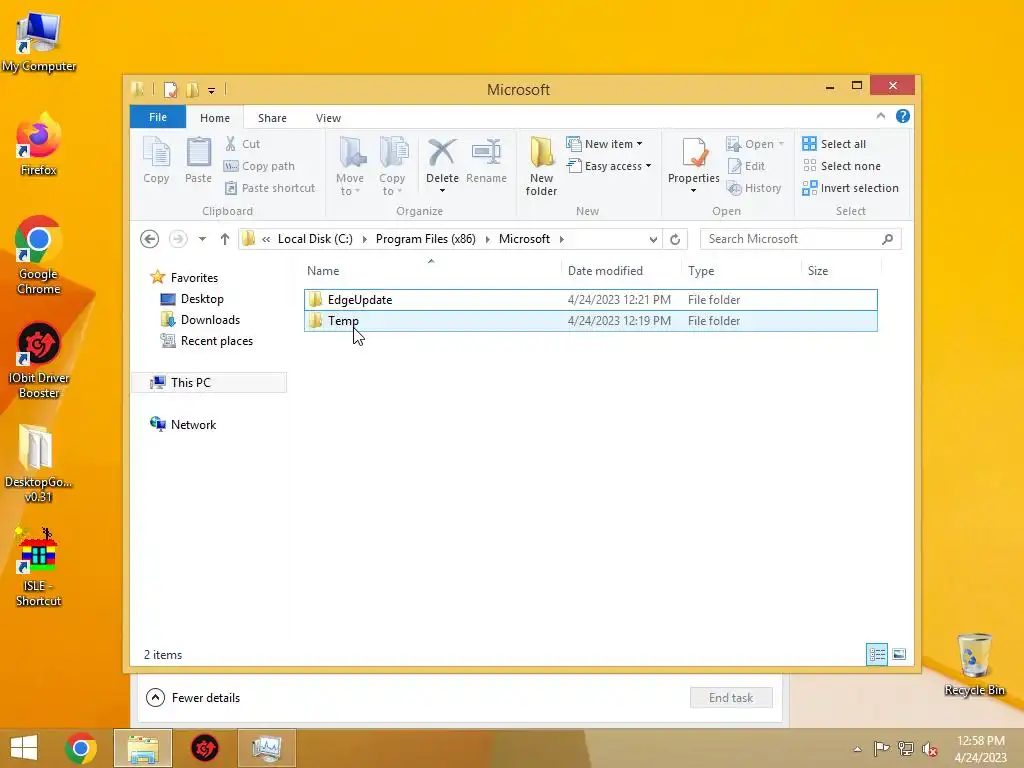Viewport: 1024px width, 768px height.
Task: Click the Paste ribbon button
Action: tap(199, 160)
